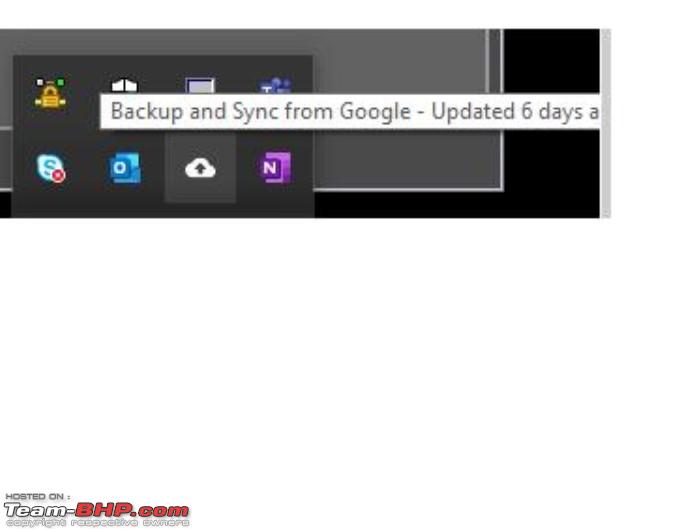
Task: Open the purple OneNote tray icon
Action: tap(276, 167)
